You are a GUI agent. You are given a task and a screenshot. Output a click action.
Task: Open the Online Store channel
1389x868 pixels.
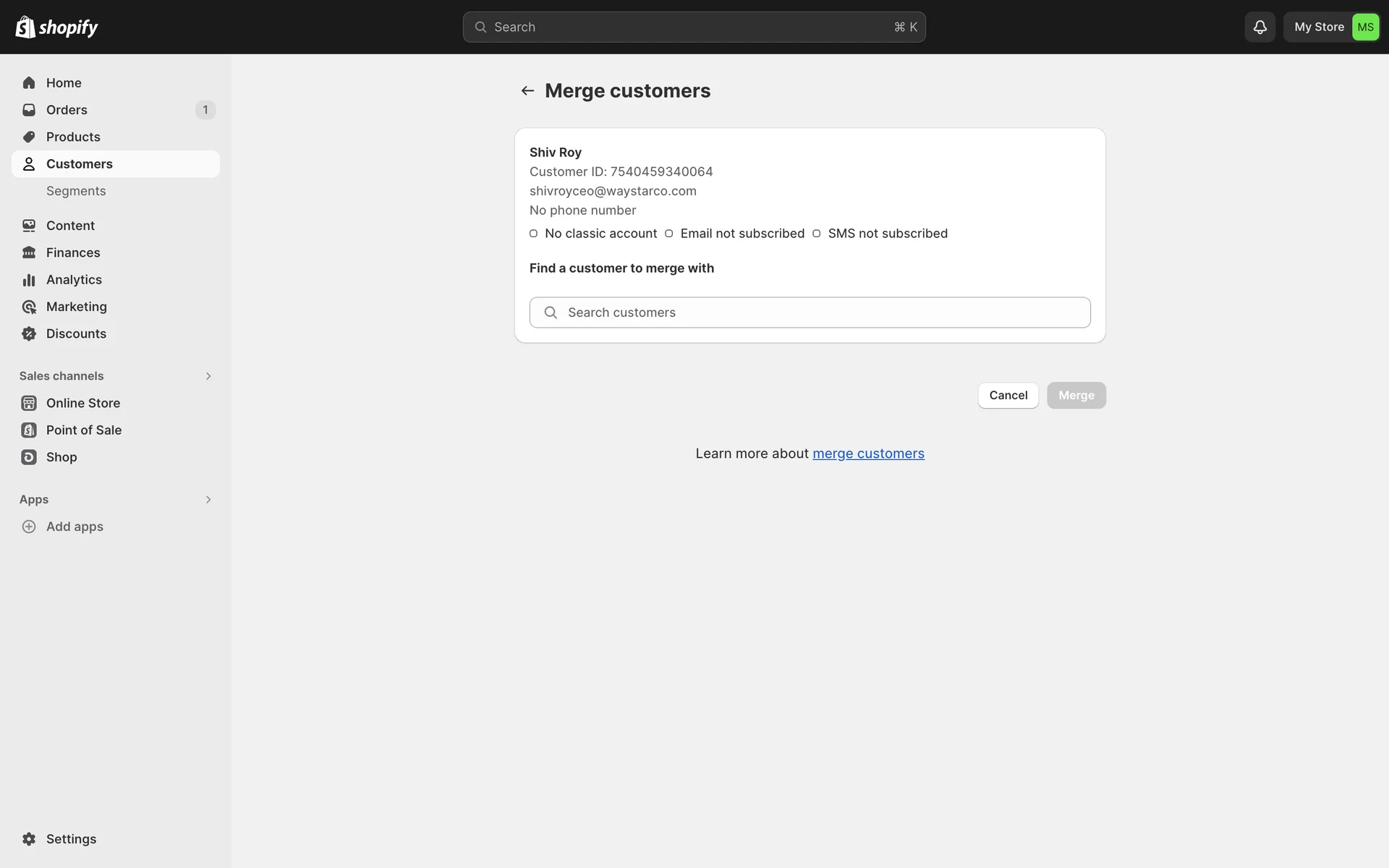coord(82,403)
